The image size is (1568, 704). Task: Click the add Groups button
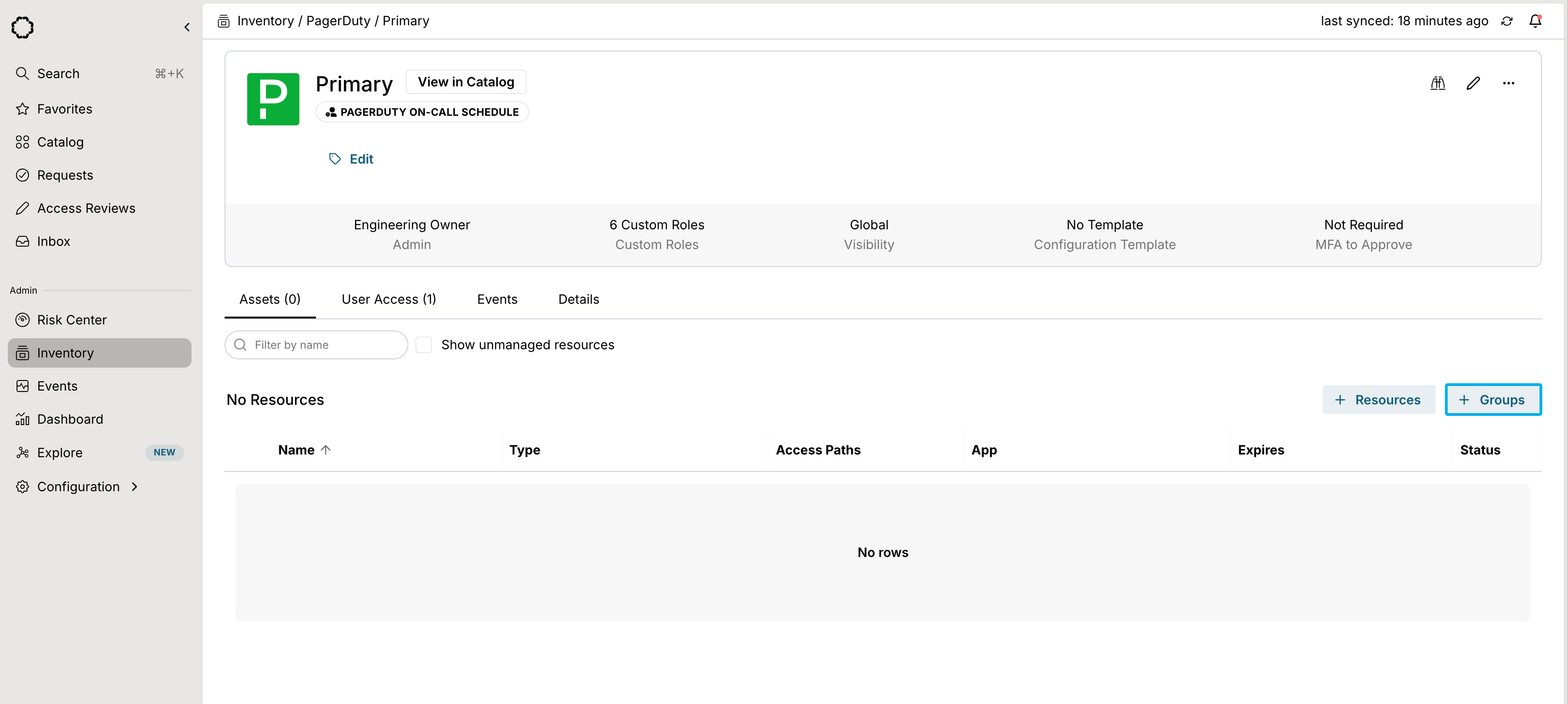click(1493, 399)
